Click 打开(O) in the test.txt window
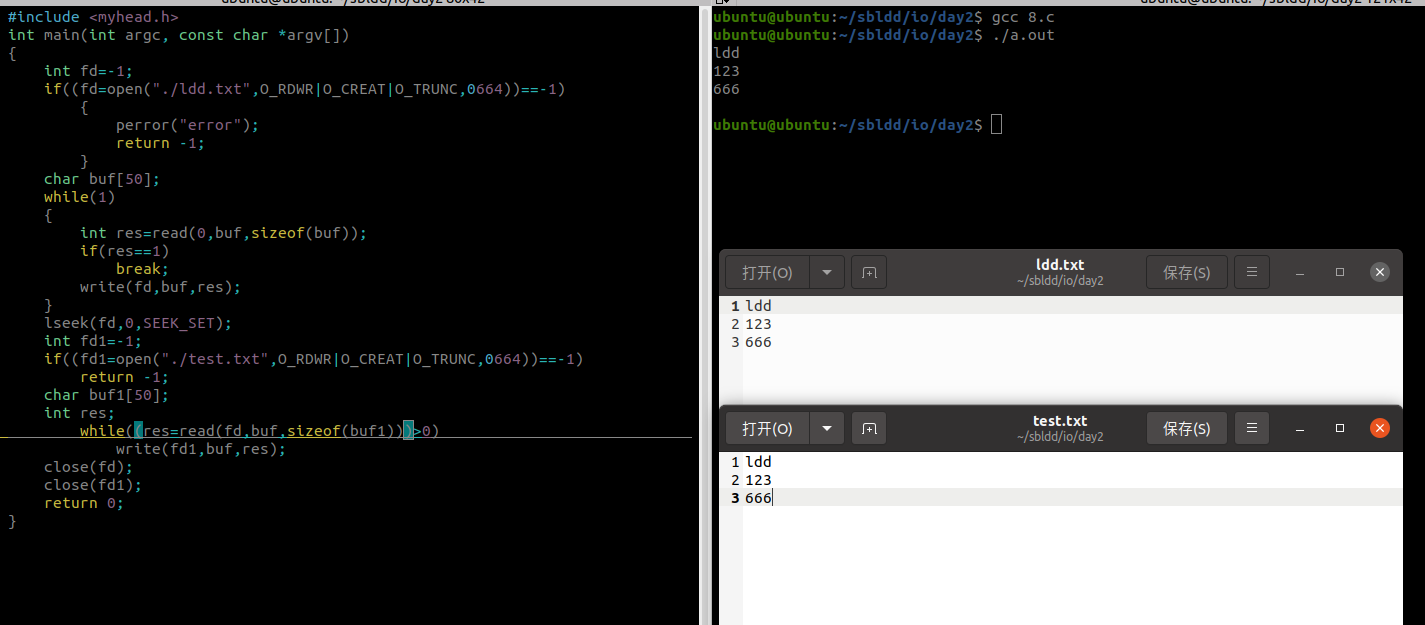This screenshot has height=625, width=1425. [x=767, y=429]
